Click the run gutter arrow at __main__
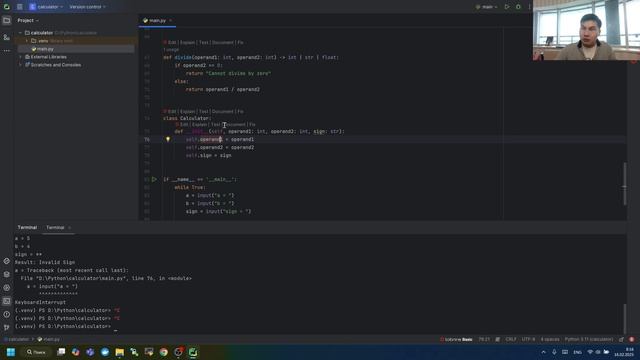Viewport: 640px width, 360px height. click(x=154, y=179)
